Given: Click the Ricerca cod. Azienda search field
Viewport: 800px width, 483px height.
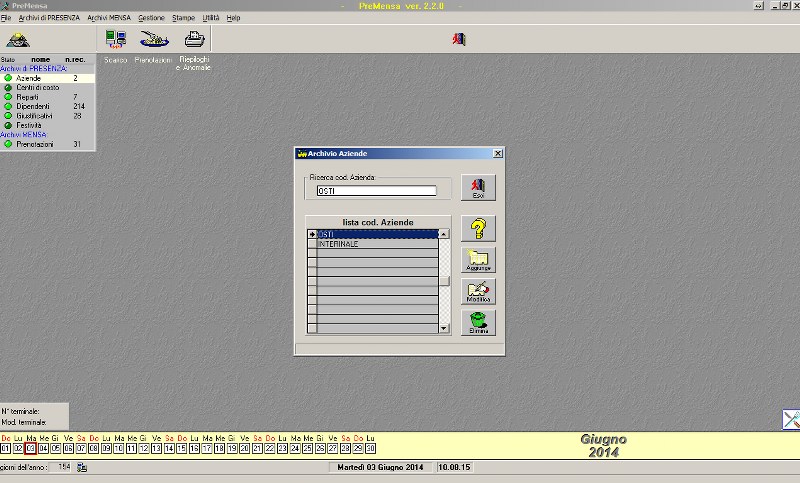Looking at the screenshot, I should click(377, 191).
